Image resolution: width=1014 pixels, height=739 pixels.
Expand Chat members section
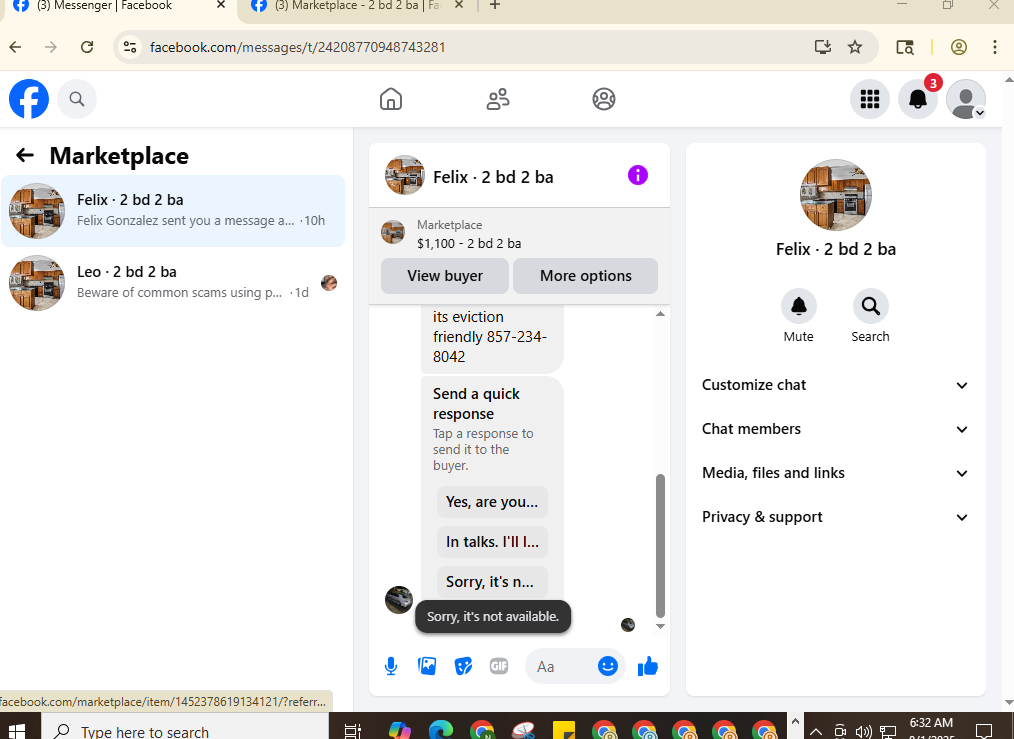[836, 429]
